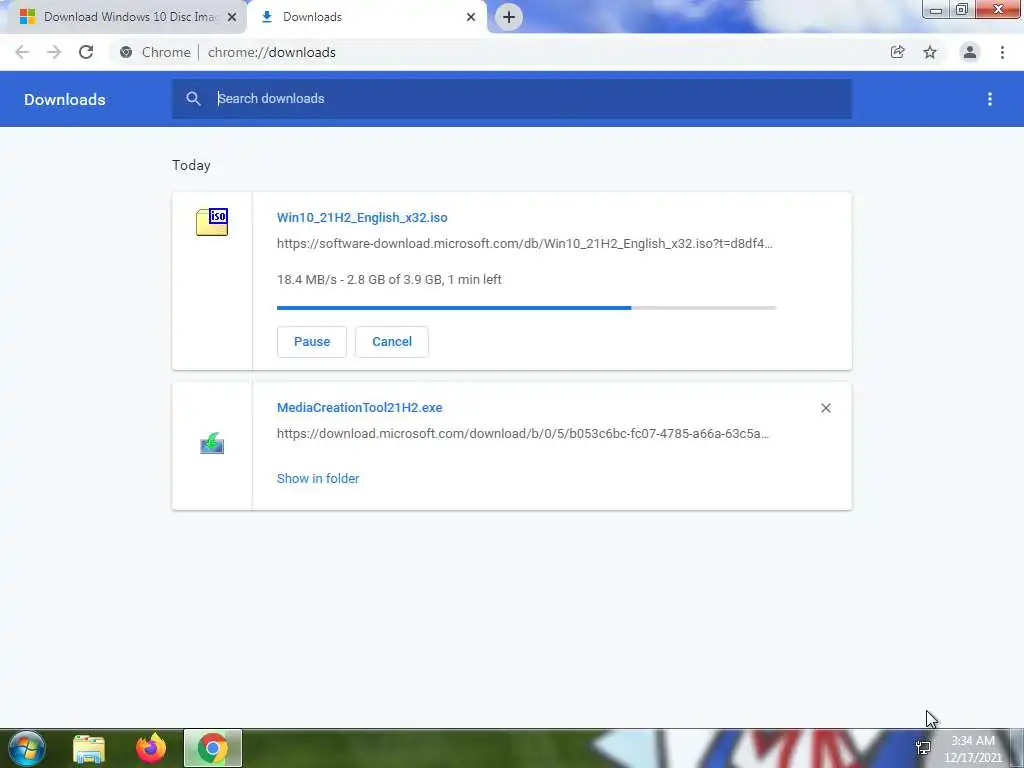This screenshot has width=1024, height=768.
Task: Open the share page icon
Action: point(897,52)
